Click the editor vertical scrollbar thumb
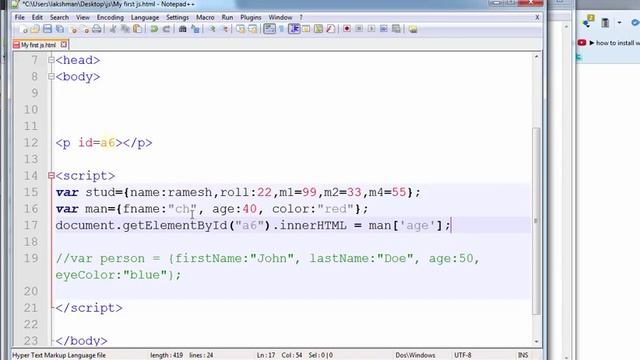 pyautogui.click(x=536, y=220)
